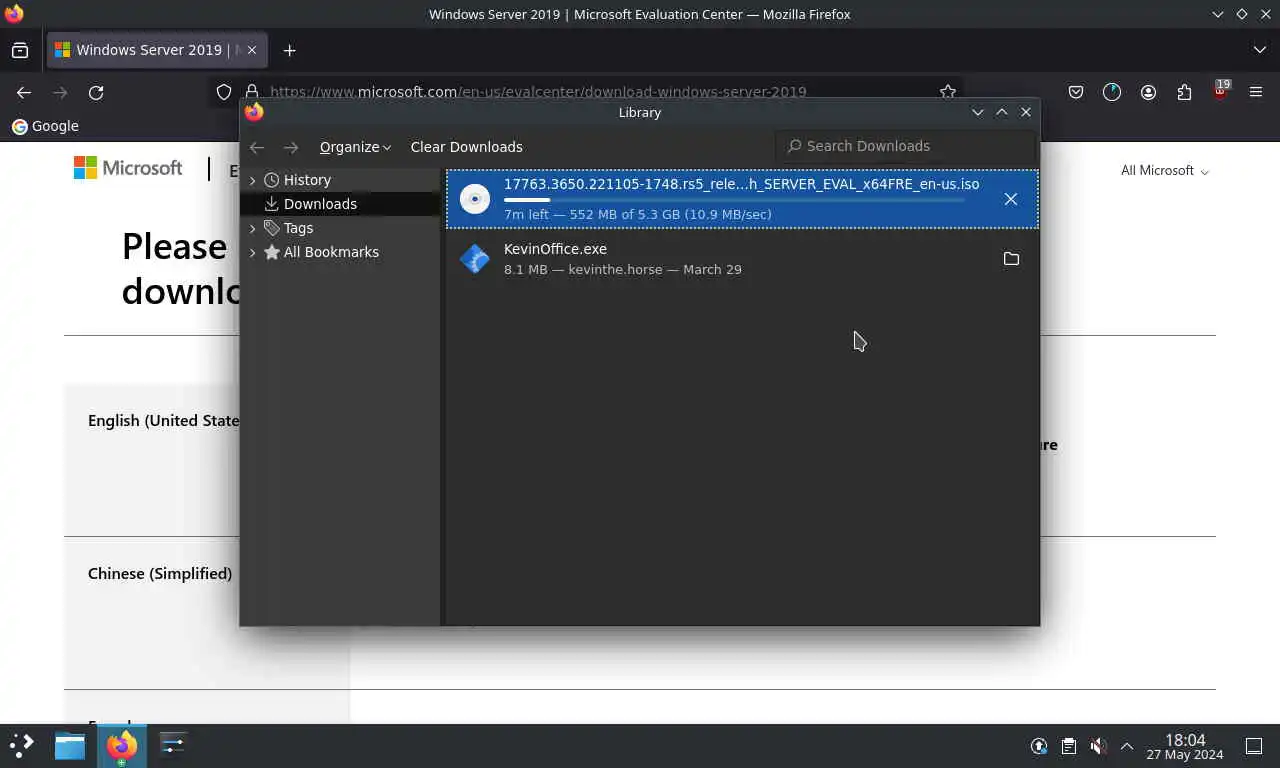Close the Windows Server 2019 tab
Image resolution: width=1280 pixels, height=768 pixels.
(251, 50)
